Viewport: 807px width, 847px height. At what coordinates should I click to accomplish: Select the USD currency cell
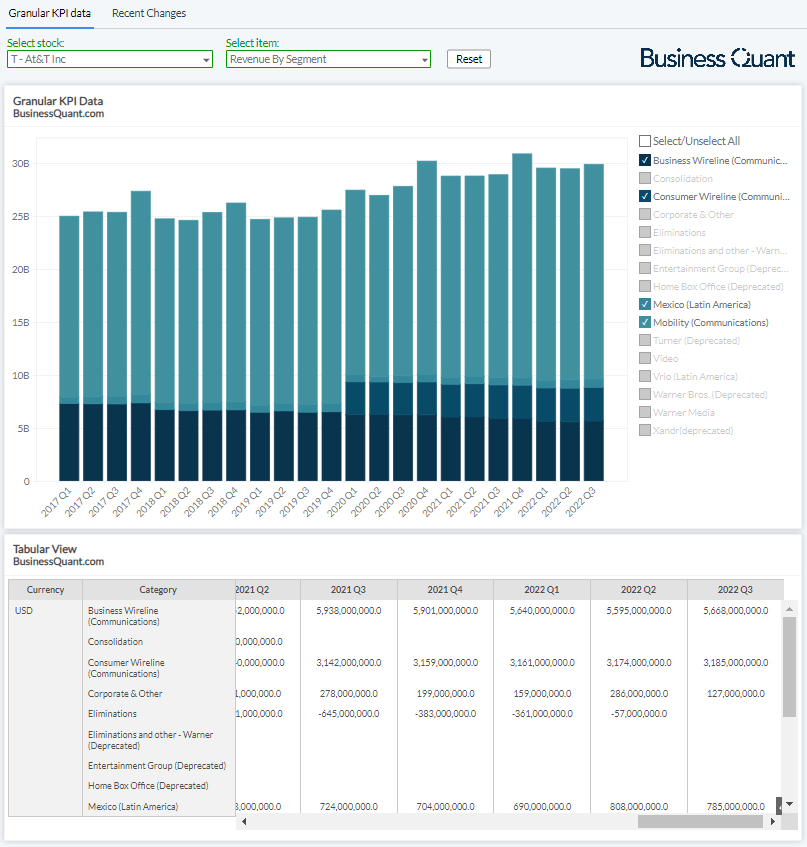(x=24, y=610)
